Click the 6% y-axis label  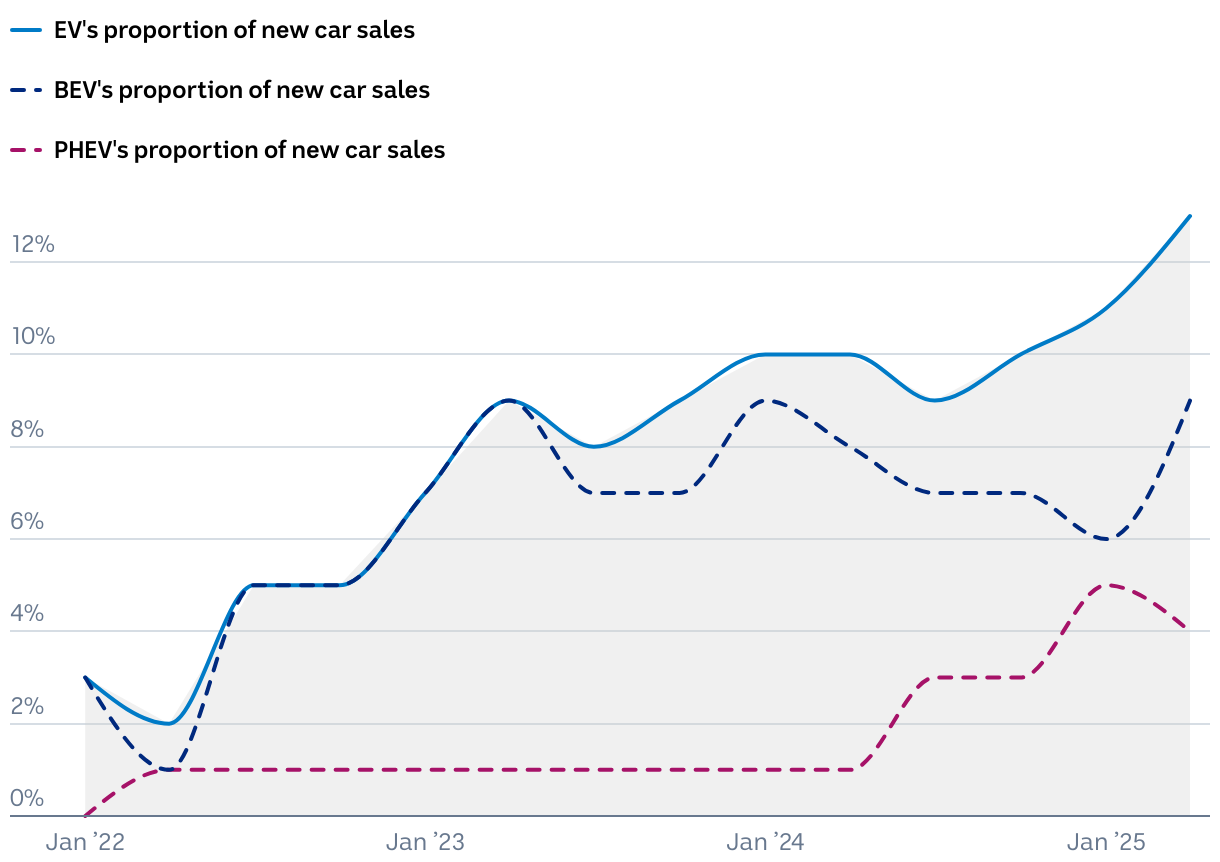[28, 522]
